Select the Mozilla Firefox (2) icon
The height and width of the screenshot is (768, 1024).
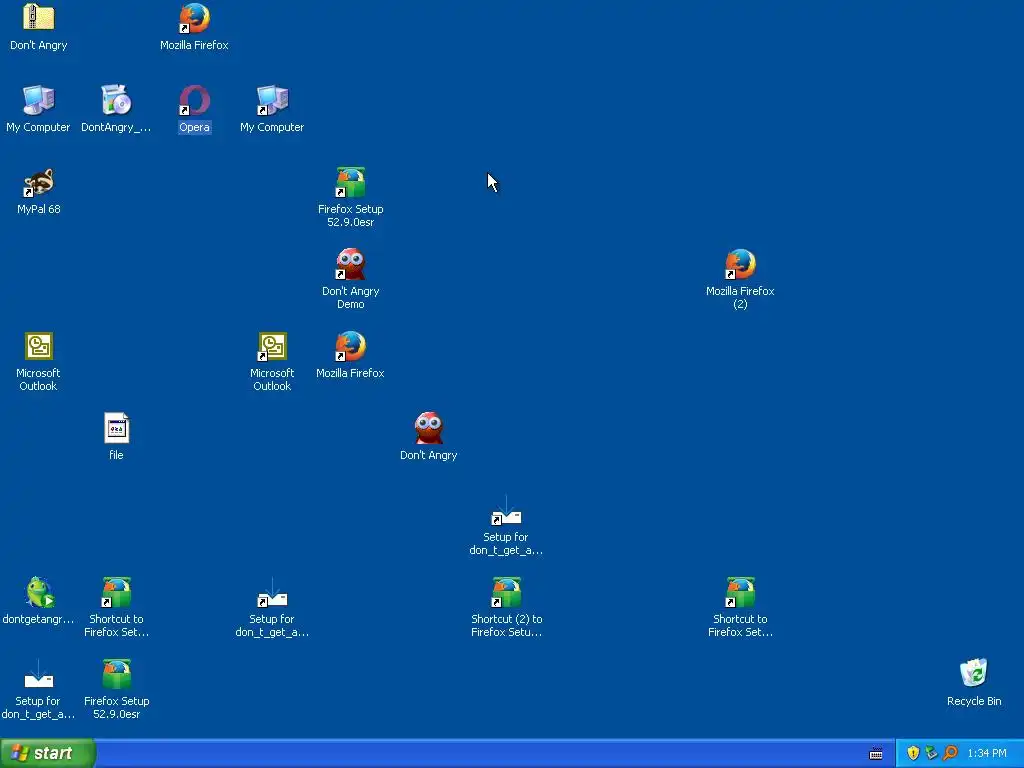pos(740,264)
